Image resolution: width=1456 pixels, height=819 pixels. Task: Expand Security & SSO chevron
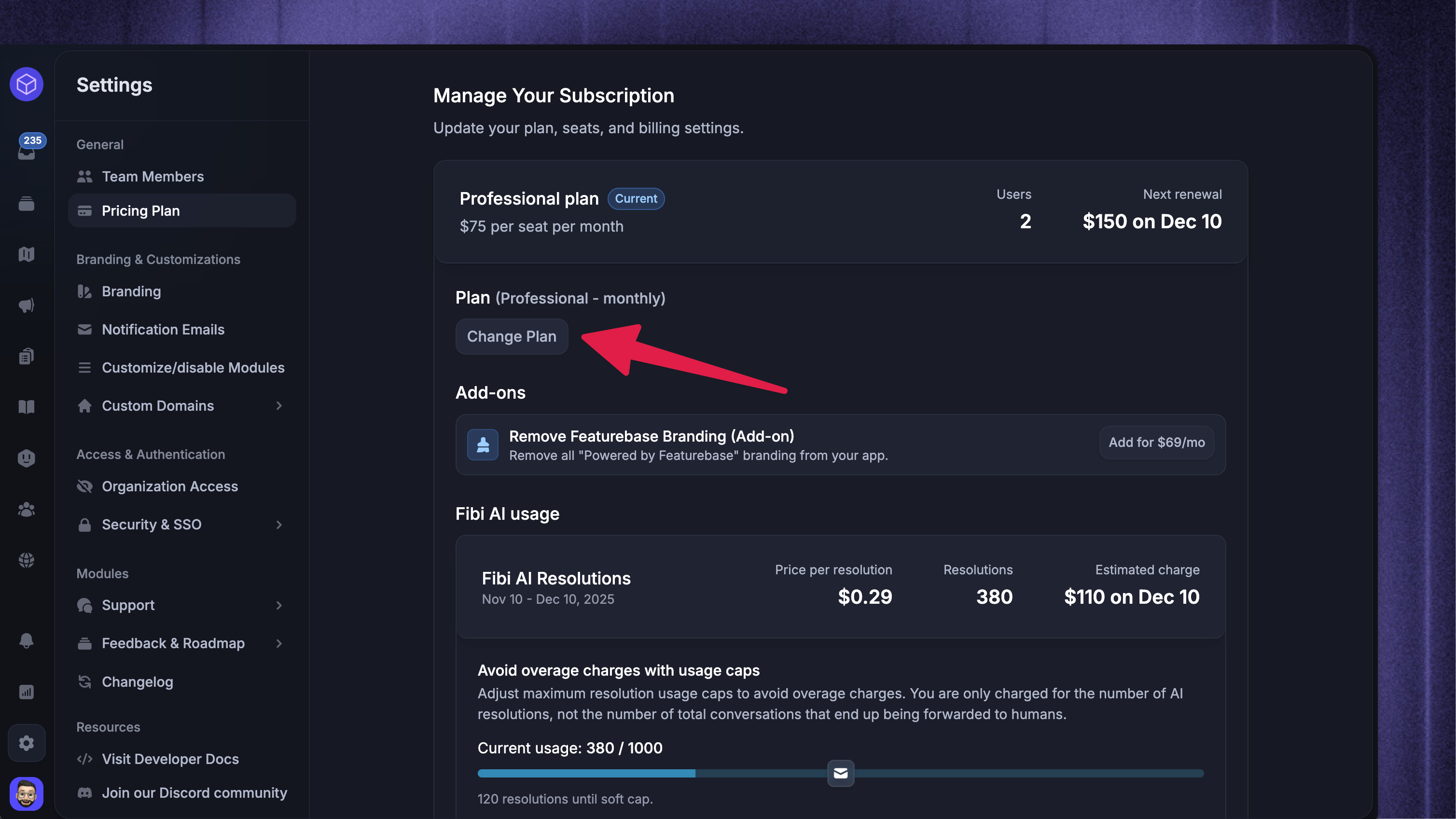(278, 525)
